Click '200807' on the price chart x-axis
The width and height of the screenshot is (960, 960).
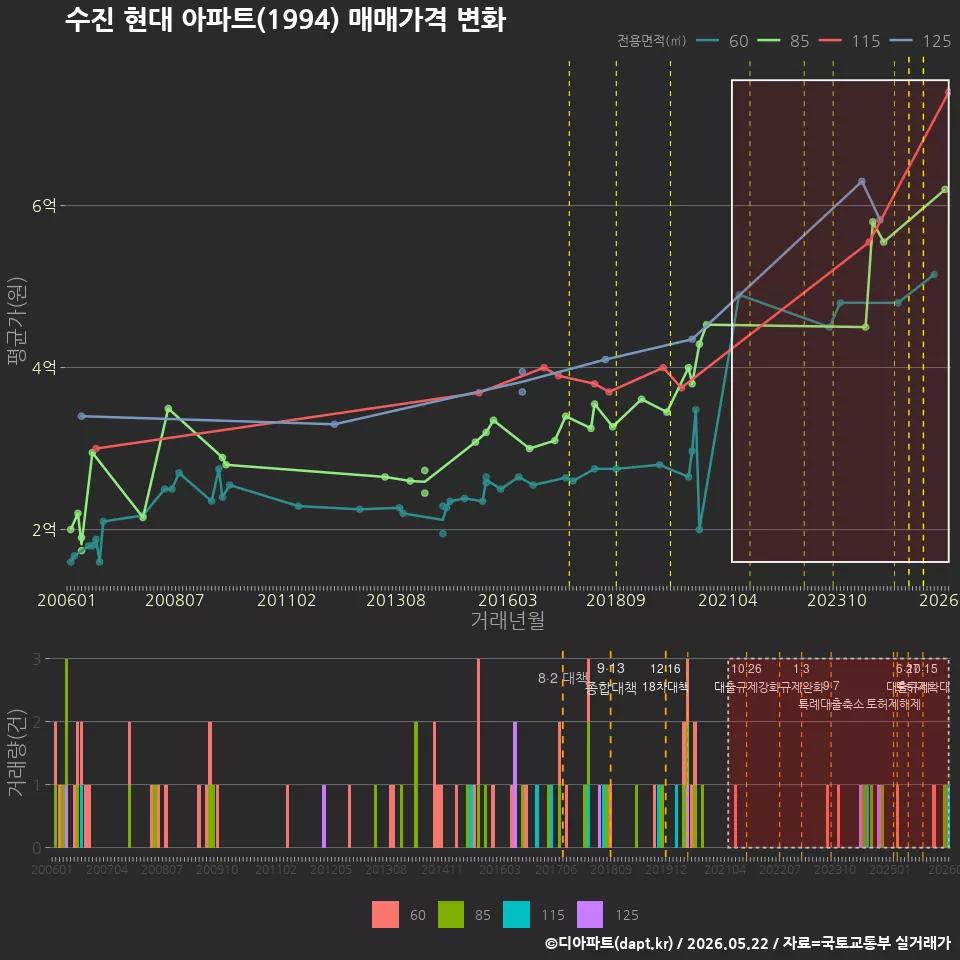(x=174, y=600)
